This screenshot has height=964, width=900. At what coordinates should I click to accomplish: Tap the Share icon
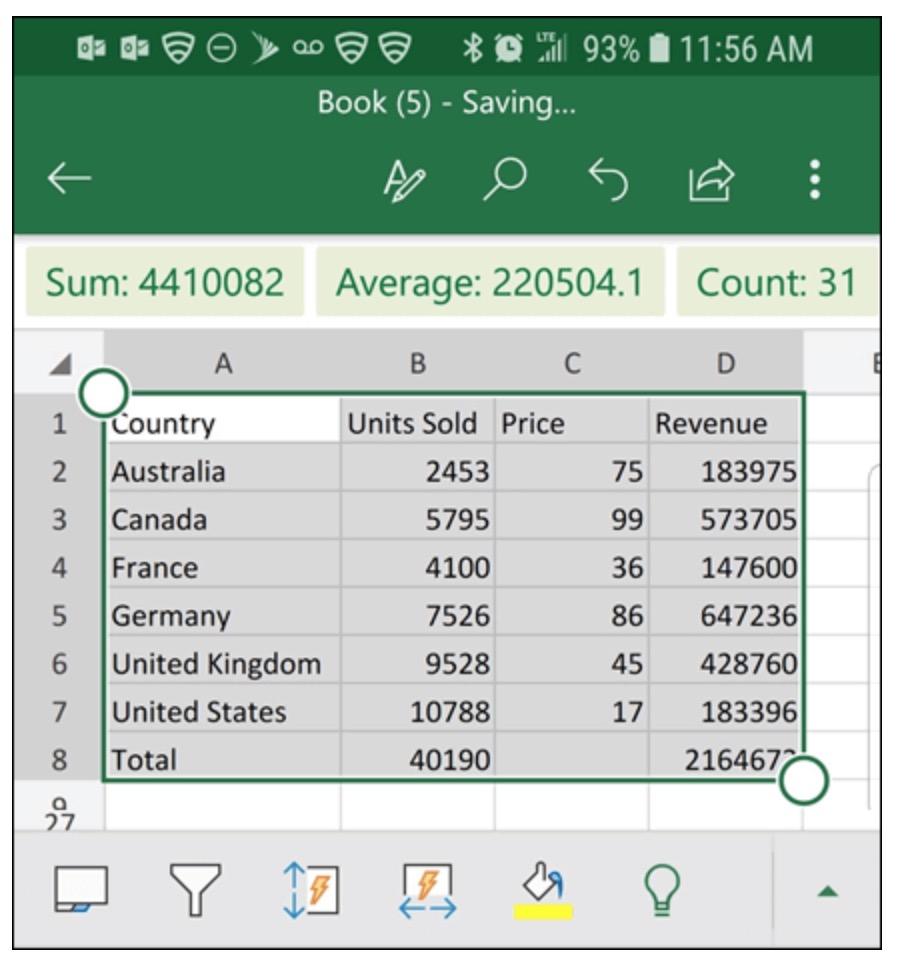[x=711, y=180]
